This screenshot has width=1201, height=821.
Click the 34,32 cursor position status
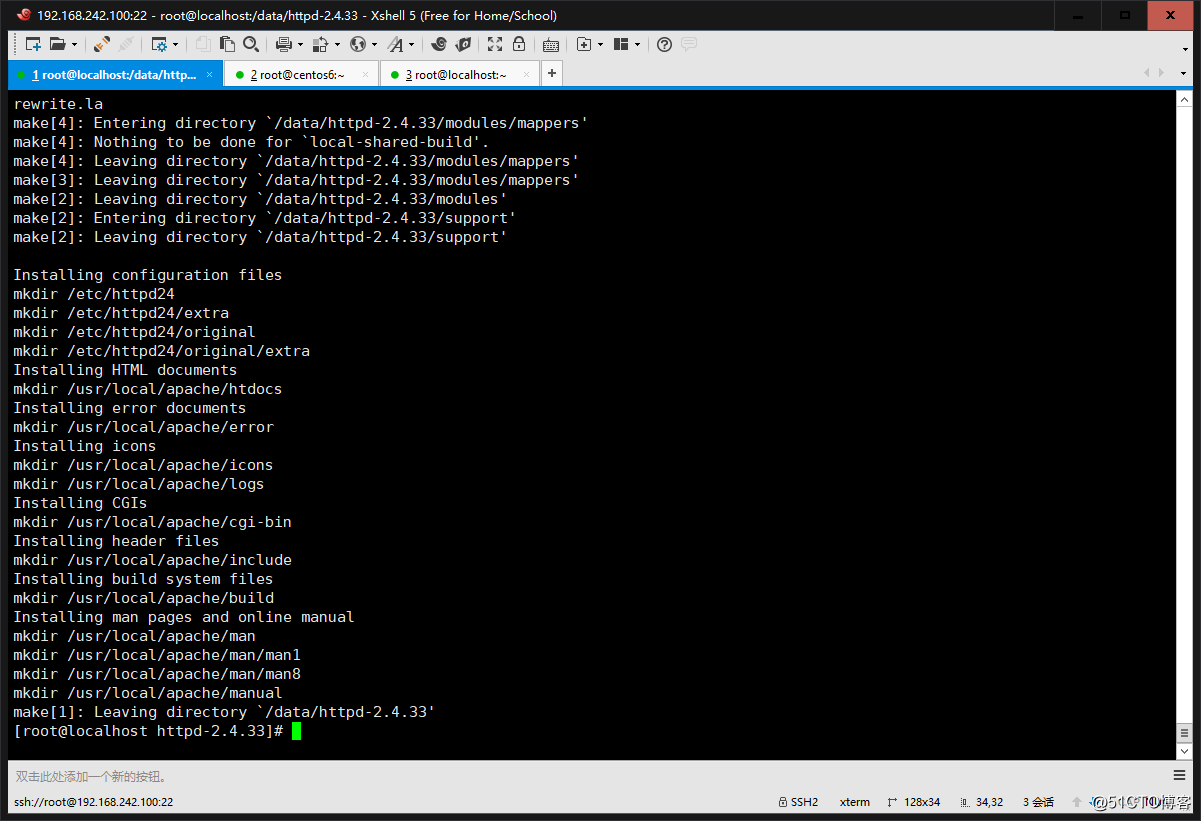click(x=981, y=802)
